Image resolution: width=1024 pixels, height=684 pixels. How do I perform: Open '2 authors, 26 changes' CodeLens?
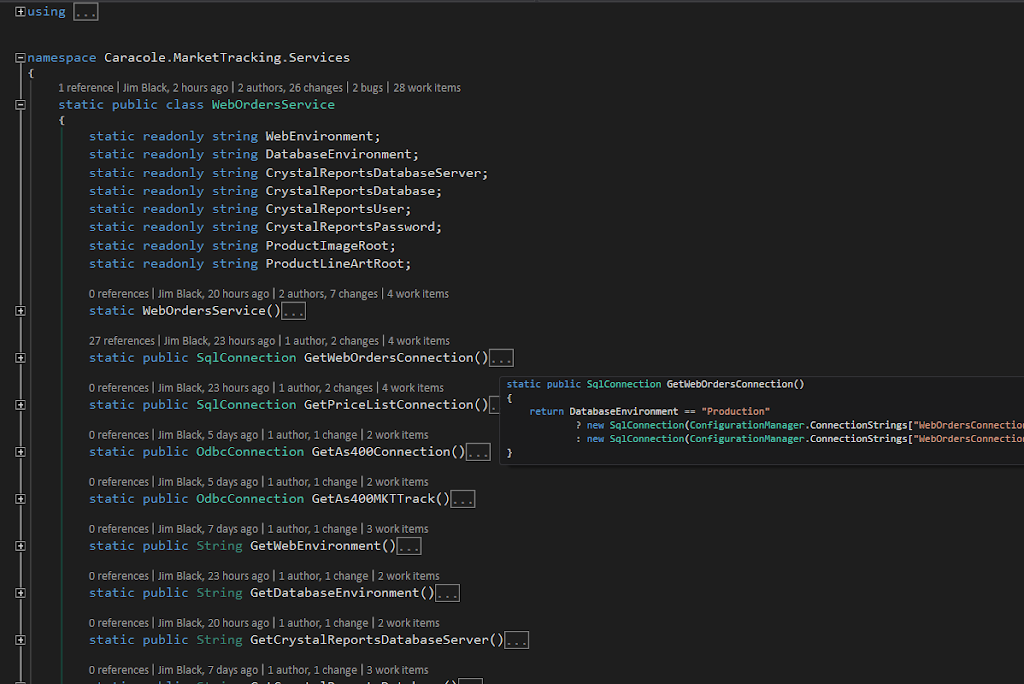coord(290,88)
